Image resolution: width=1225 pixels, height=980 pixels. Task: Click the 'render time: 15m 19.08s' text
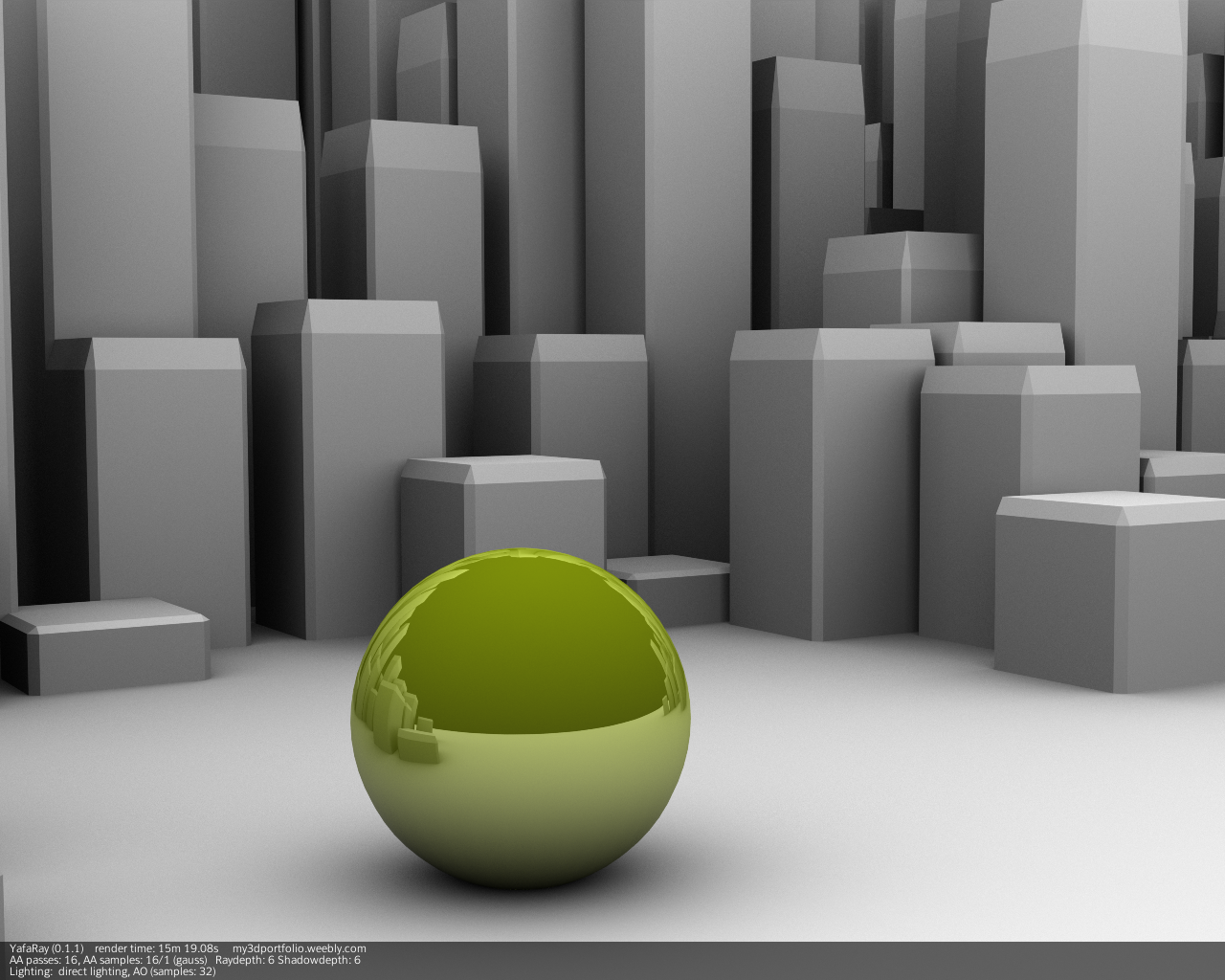(157, 948)
